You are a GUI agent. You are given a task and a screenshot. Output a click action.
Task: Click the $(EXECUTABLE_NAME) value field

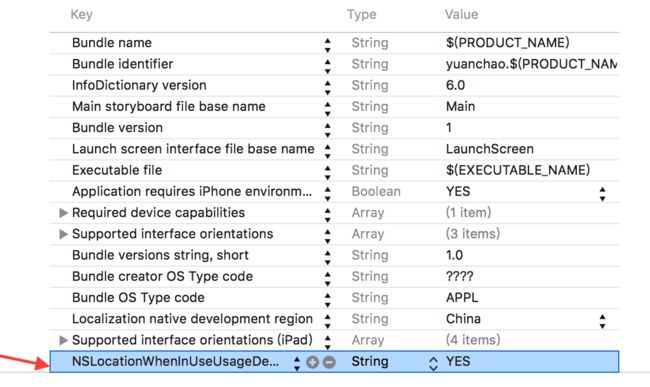(518, 170)
